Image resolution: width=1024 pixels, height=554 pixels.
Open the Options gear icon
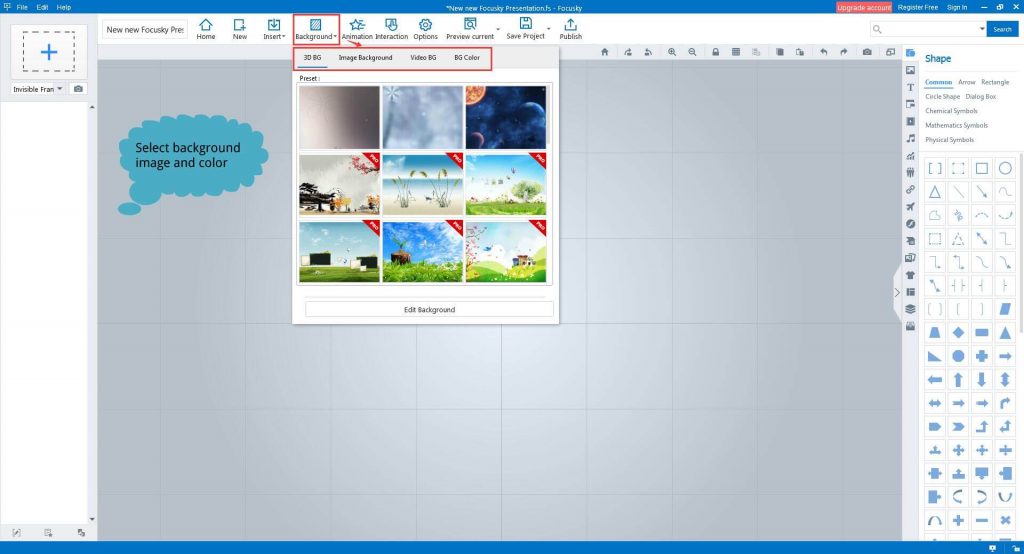point(426,27)
